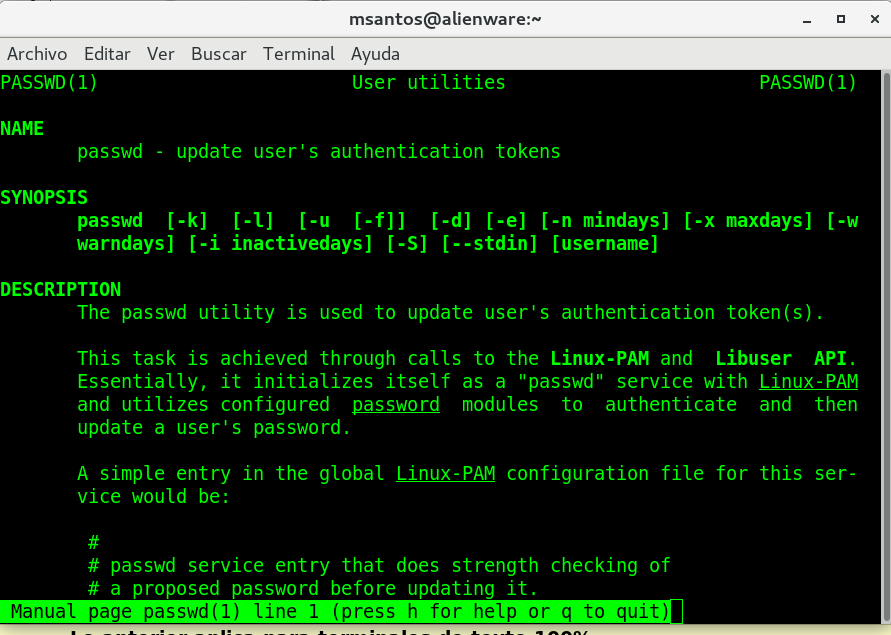The image size is (891, 635).
Task: Open the Editar menu
Action: (x=107, y=54)
